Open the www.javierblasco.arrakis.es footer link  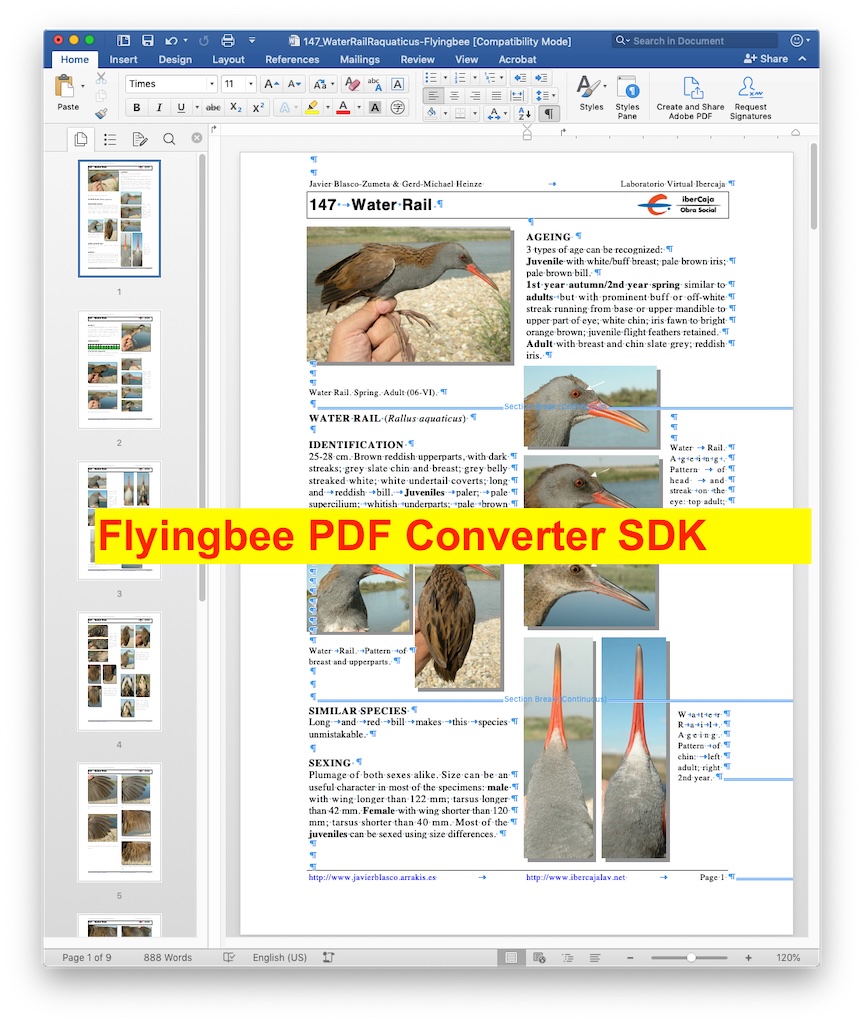pyautogui.click(x=372, y=877)
